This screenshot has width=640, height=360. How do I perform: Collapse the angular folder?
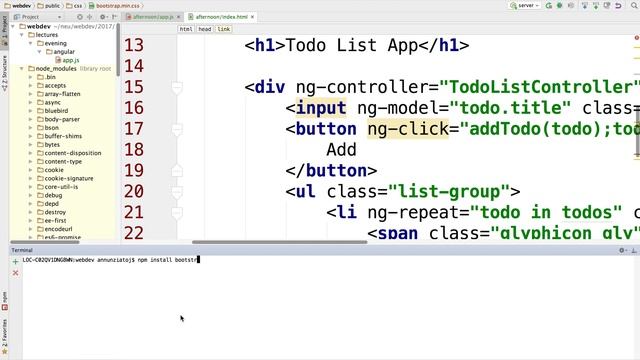pos(40,52)
